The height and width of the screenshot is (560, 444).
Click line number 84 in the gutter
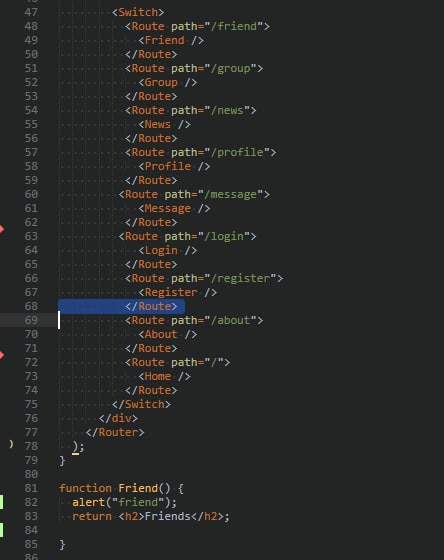[x=31, y=530]
